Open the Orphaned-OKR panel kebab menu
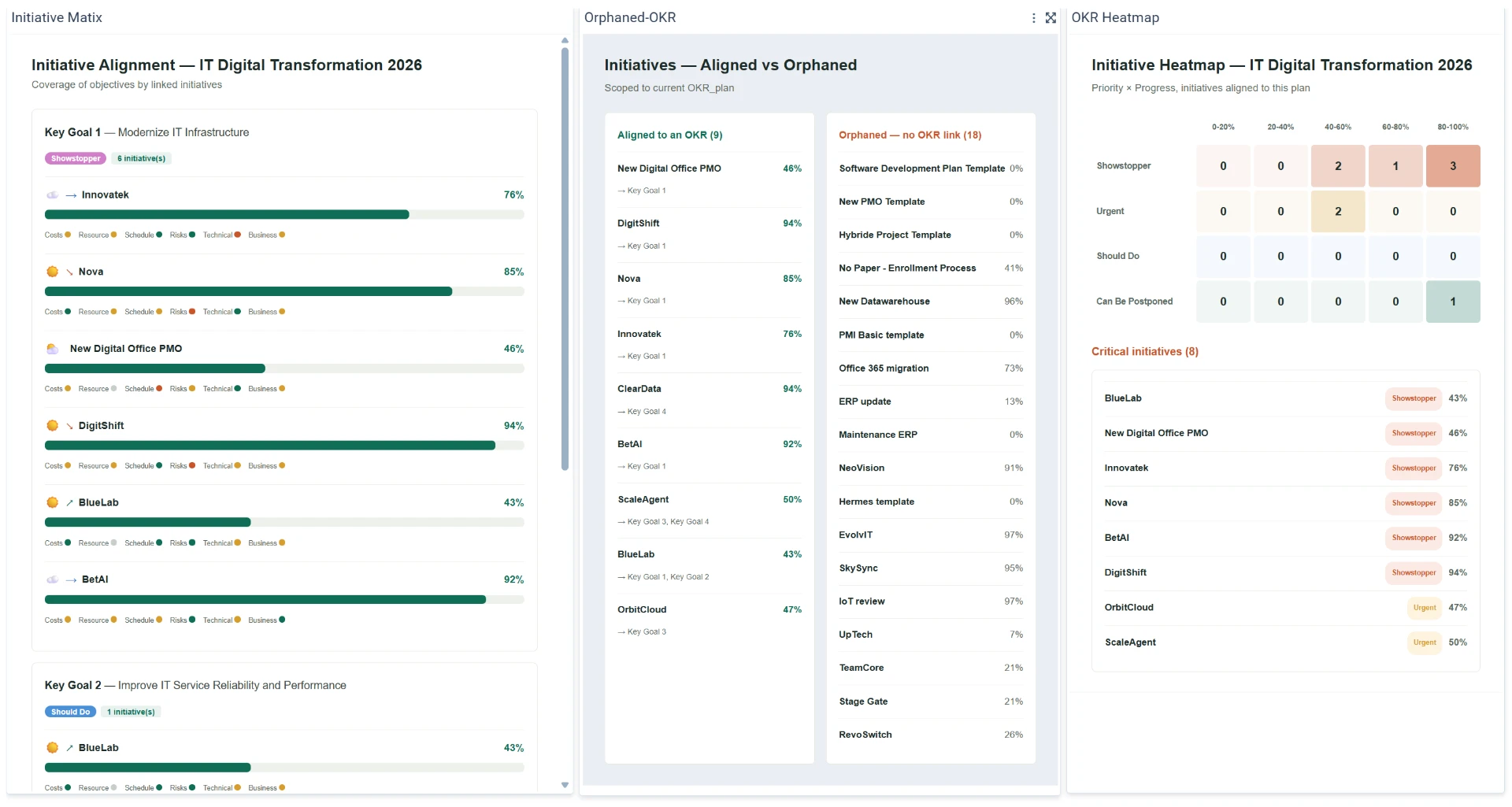 [1033, 18]
